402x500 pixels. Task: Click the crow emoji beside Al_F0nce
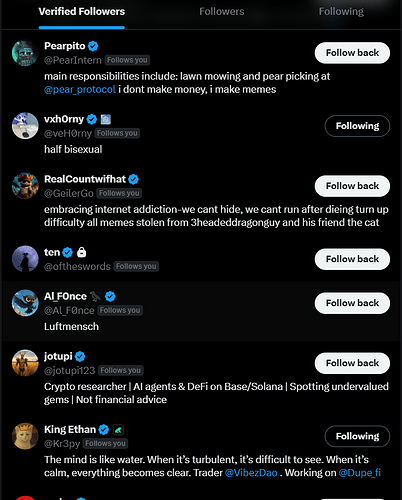tap(96, 296)
